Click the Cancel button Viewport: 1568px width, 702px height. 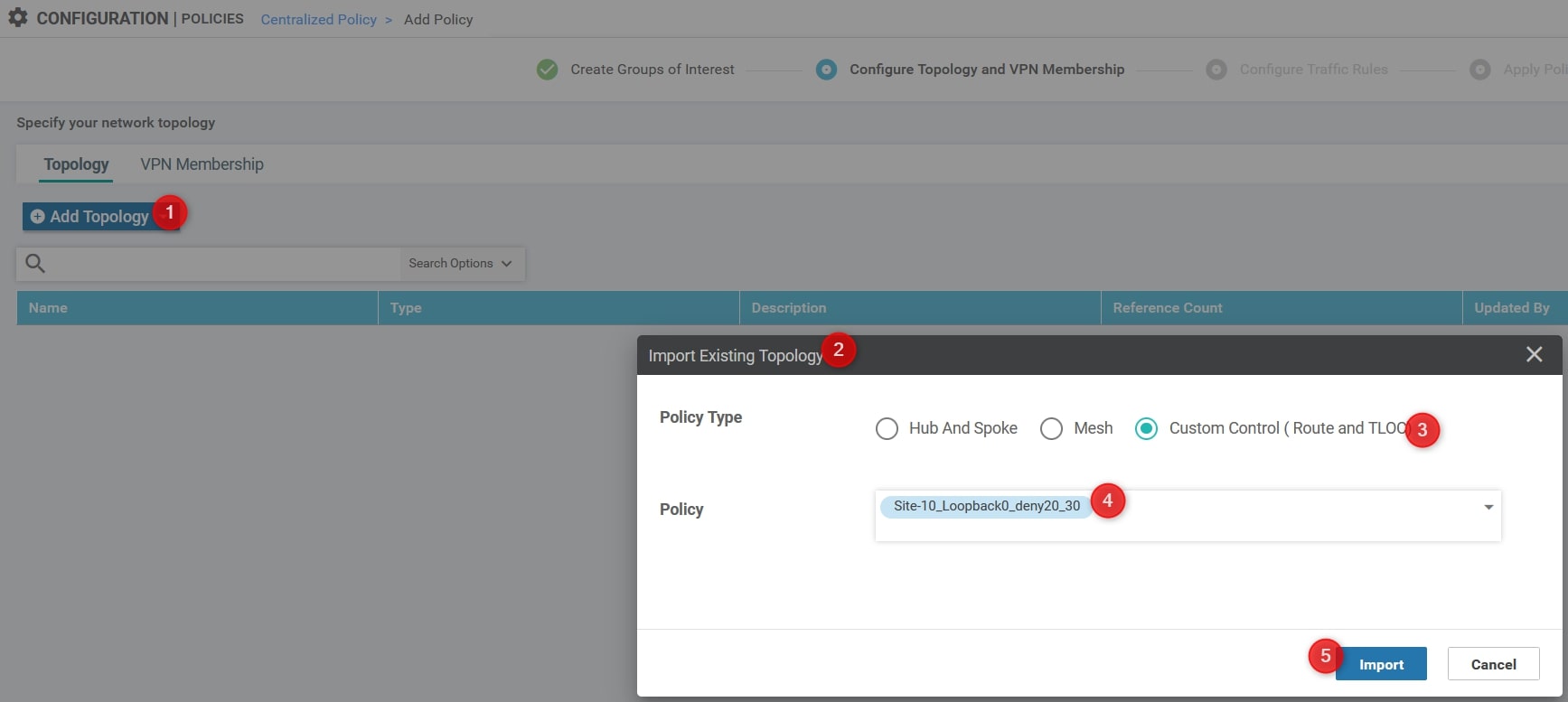tap(1493, 664)
